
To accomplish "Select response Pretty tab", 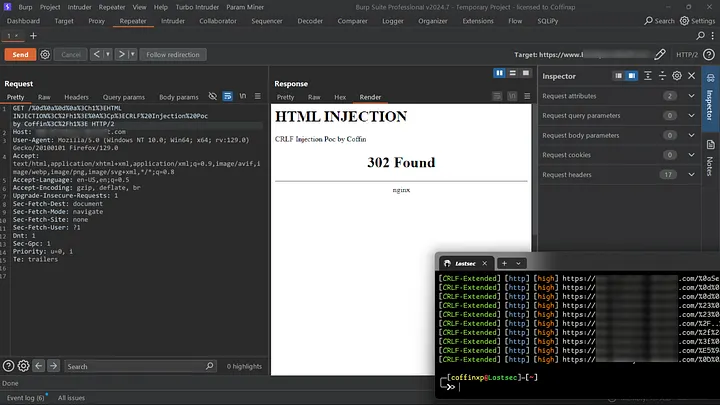I will [285, 97].
